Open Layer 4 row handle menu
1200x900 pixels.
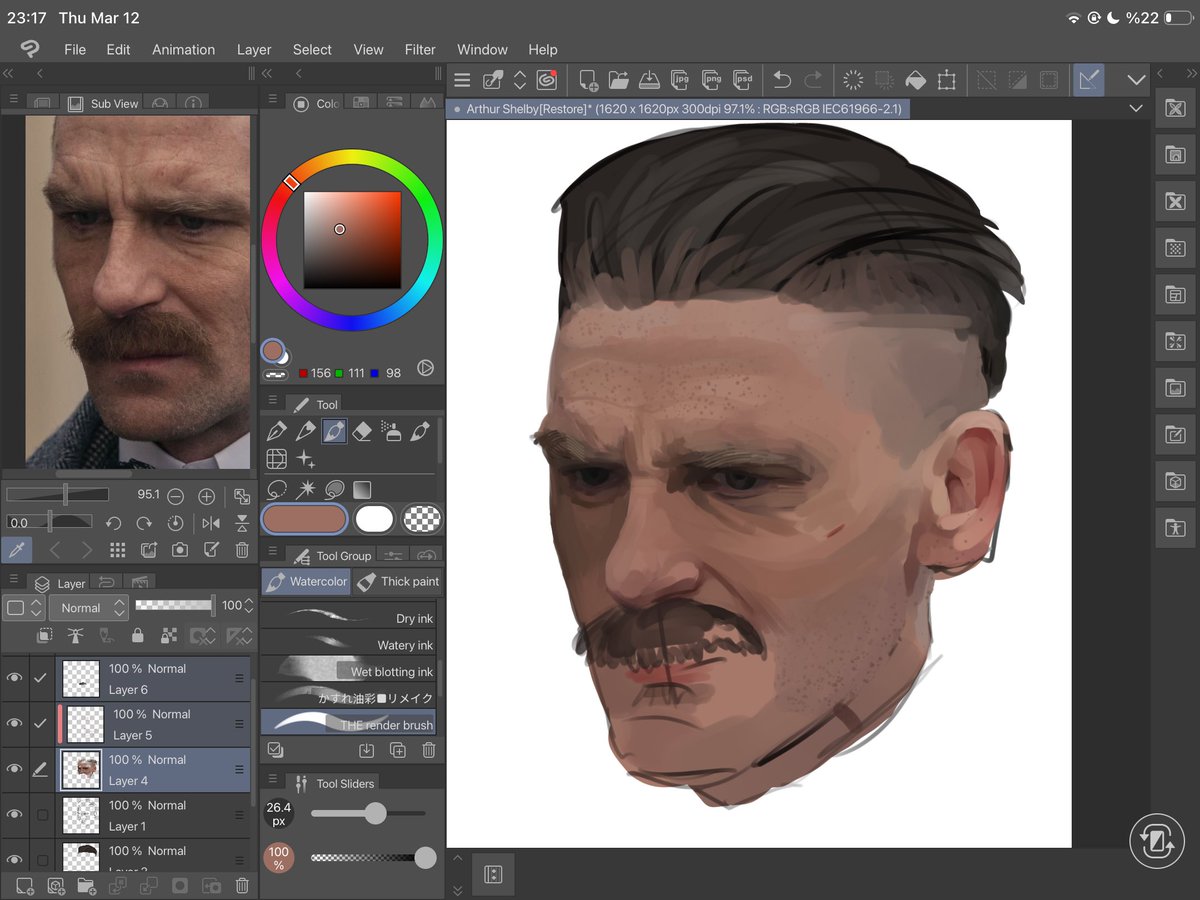pos(240,769)
